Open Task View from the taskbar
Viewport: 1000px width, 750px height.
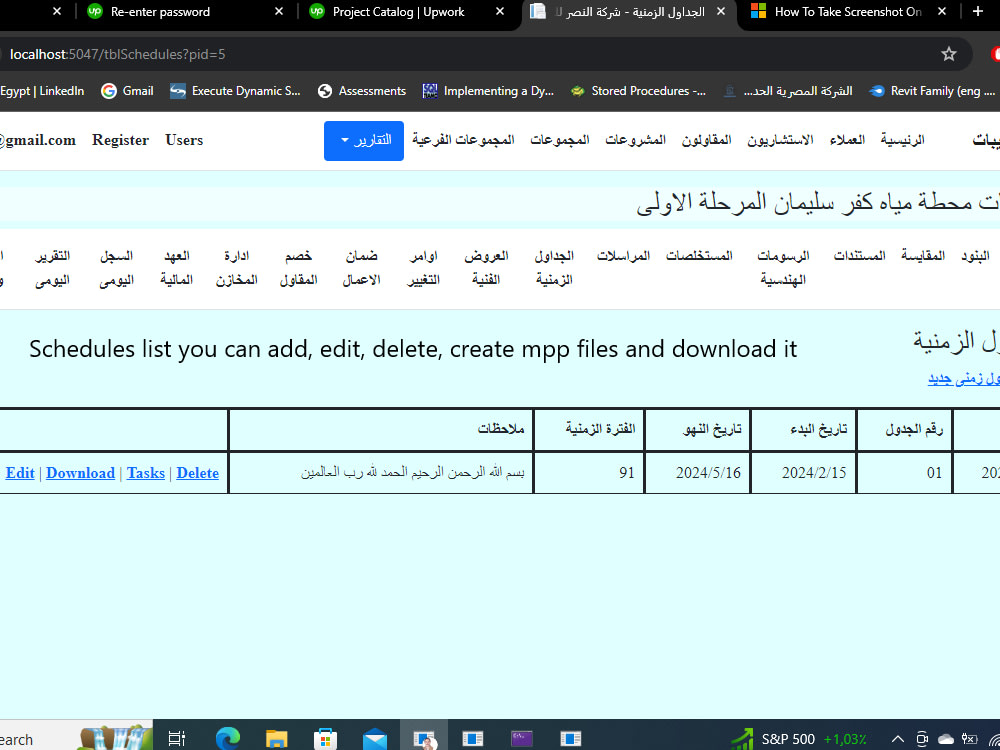[x=177, y=739]
